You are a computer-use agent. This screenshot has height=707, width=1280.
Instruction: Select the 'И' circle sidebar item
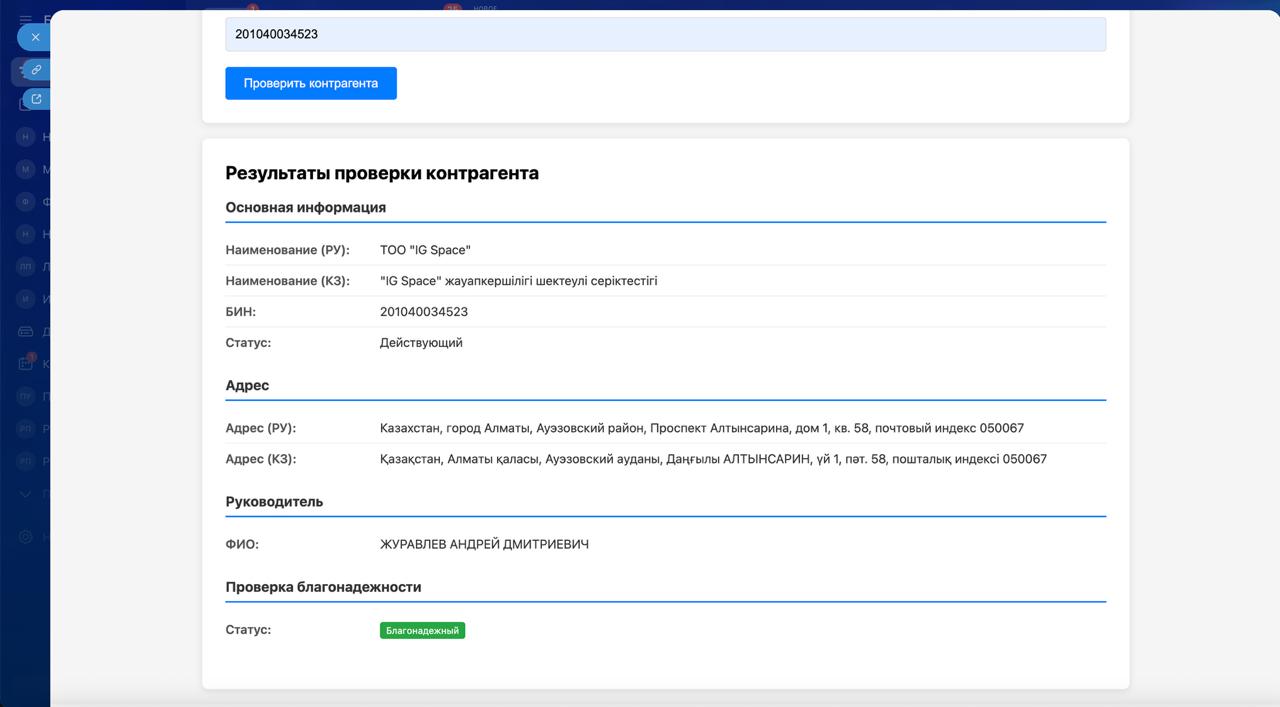pos(26,299)
